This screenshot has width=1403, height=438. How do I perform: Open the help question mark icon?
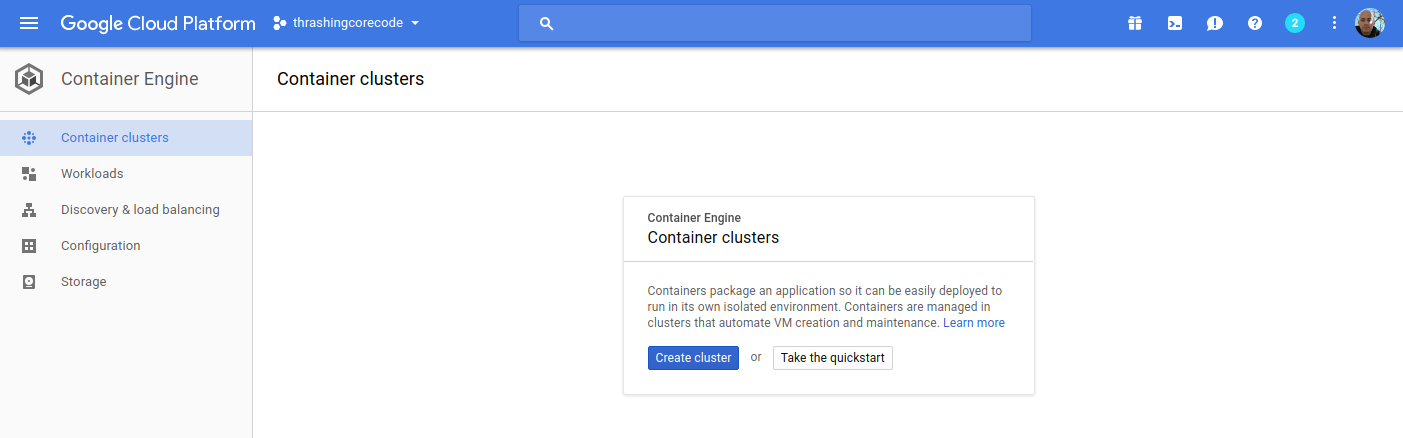click(1255, 23)
